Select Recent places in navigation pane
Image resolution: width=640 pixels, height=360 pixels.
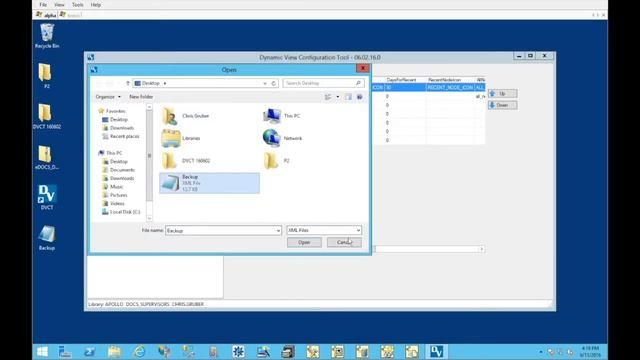121,136
